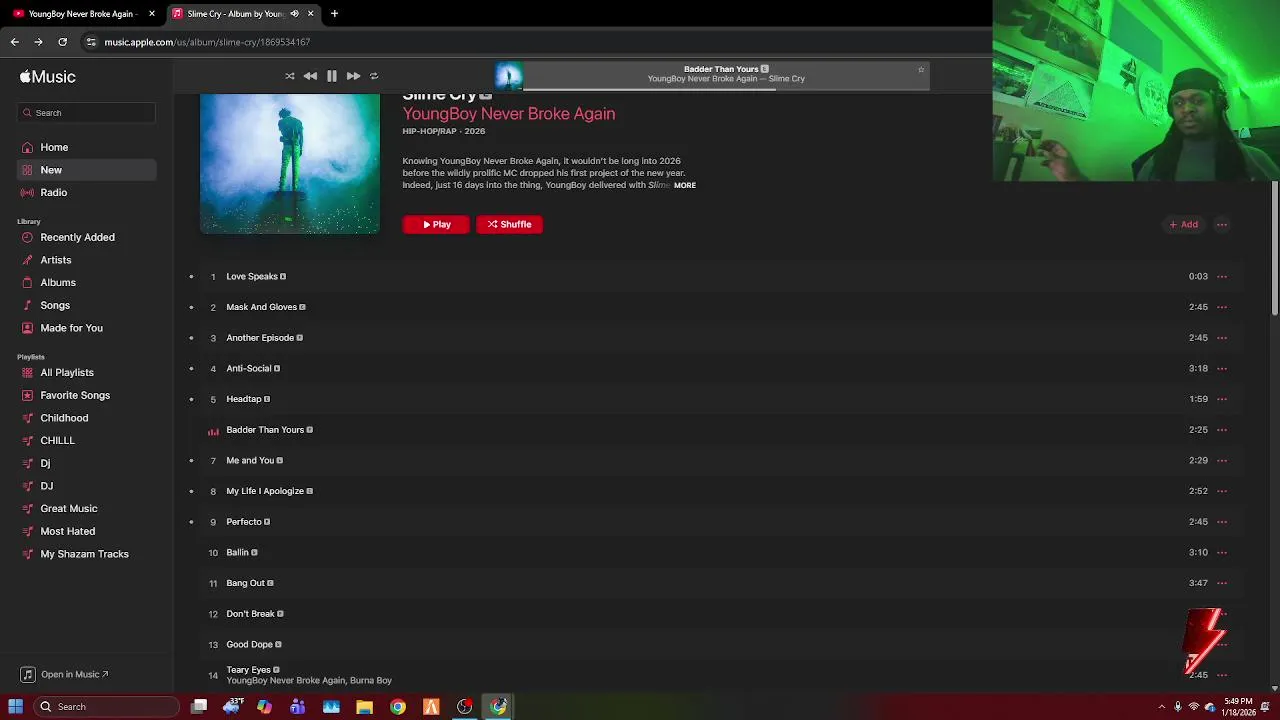
Task: Pause the current song
Action: [332, 76]
